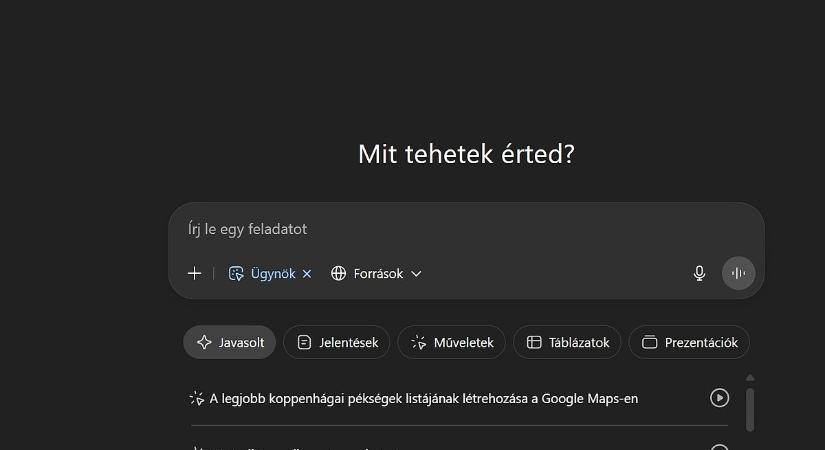Start voice mode with waveform button
Viewport: 825px width, 450px height.
738,273
